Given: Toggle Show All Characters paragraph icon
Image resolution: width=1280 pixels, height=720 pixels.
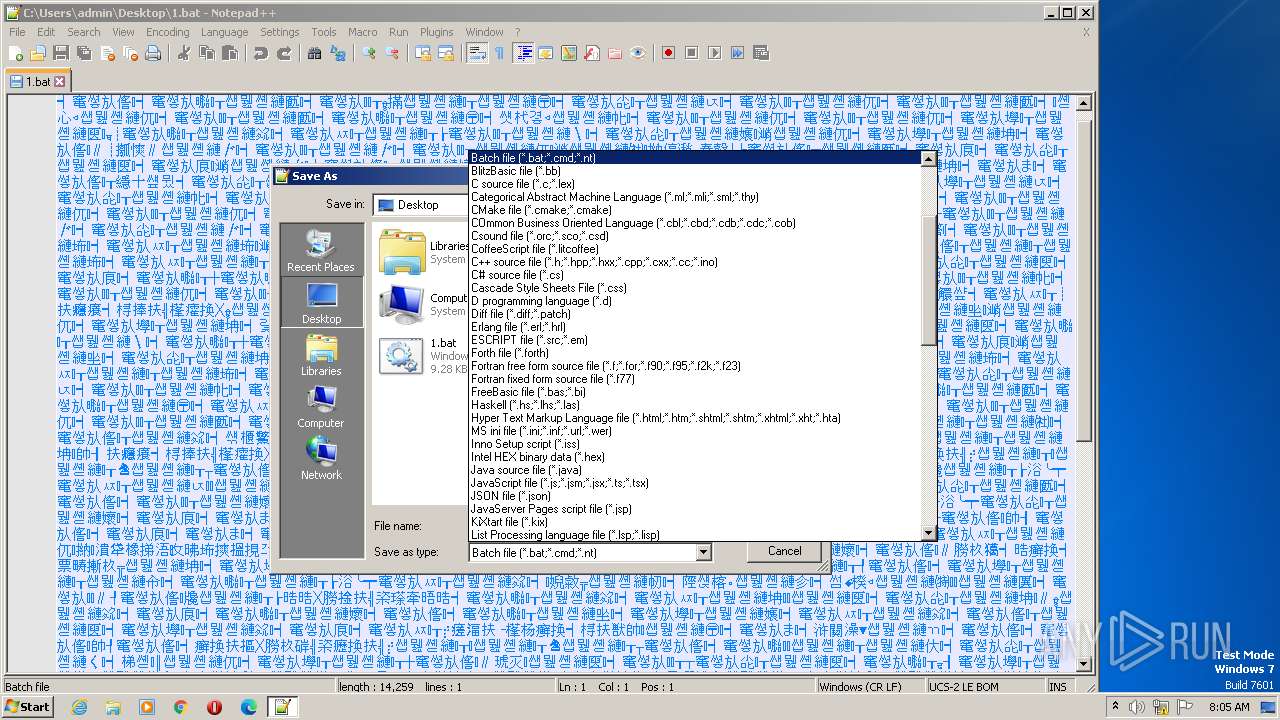Looking at the screenshot, I should (x=500, y=53).
